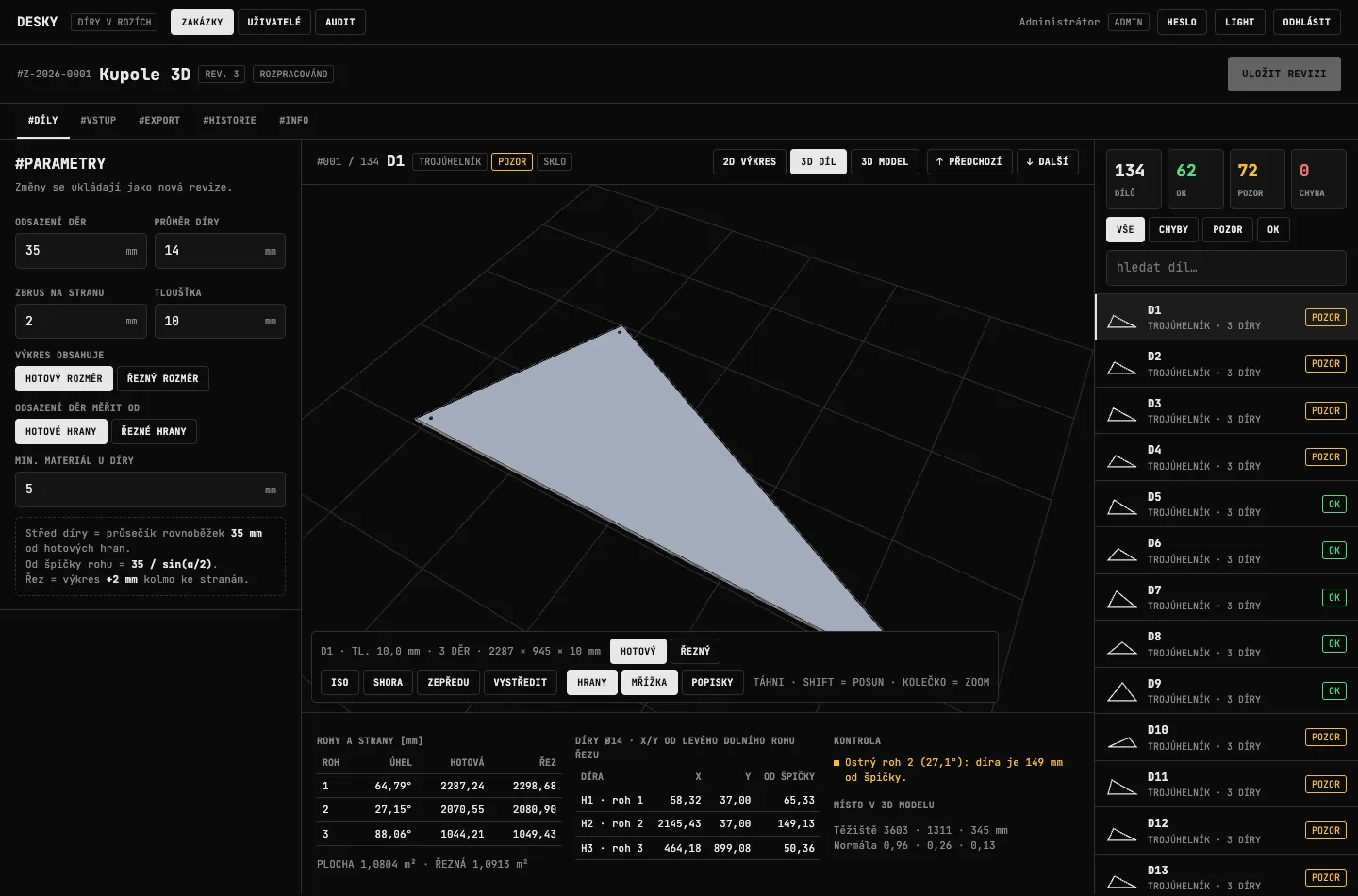
Task: Click the Odhlásit button
Action: (1307, 22)
